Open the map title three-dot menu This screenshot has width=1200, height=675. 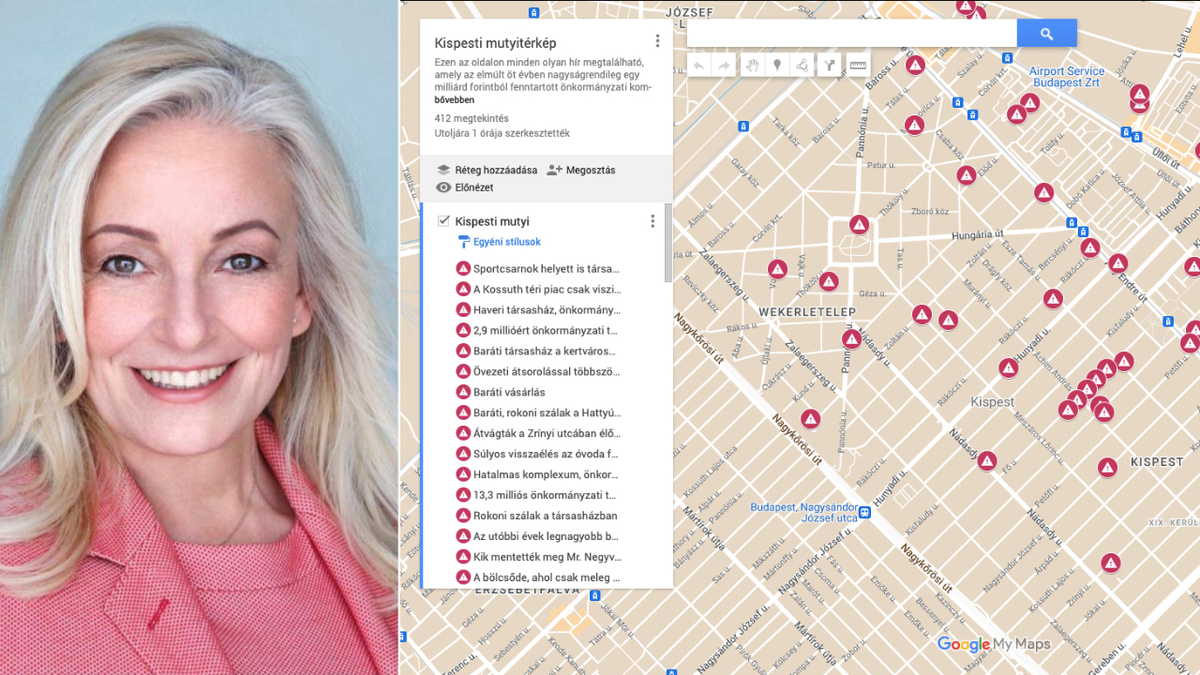click(x=657, y=41)
